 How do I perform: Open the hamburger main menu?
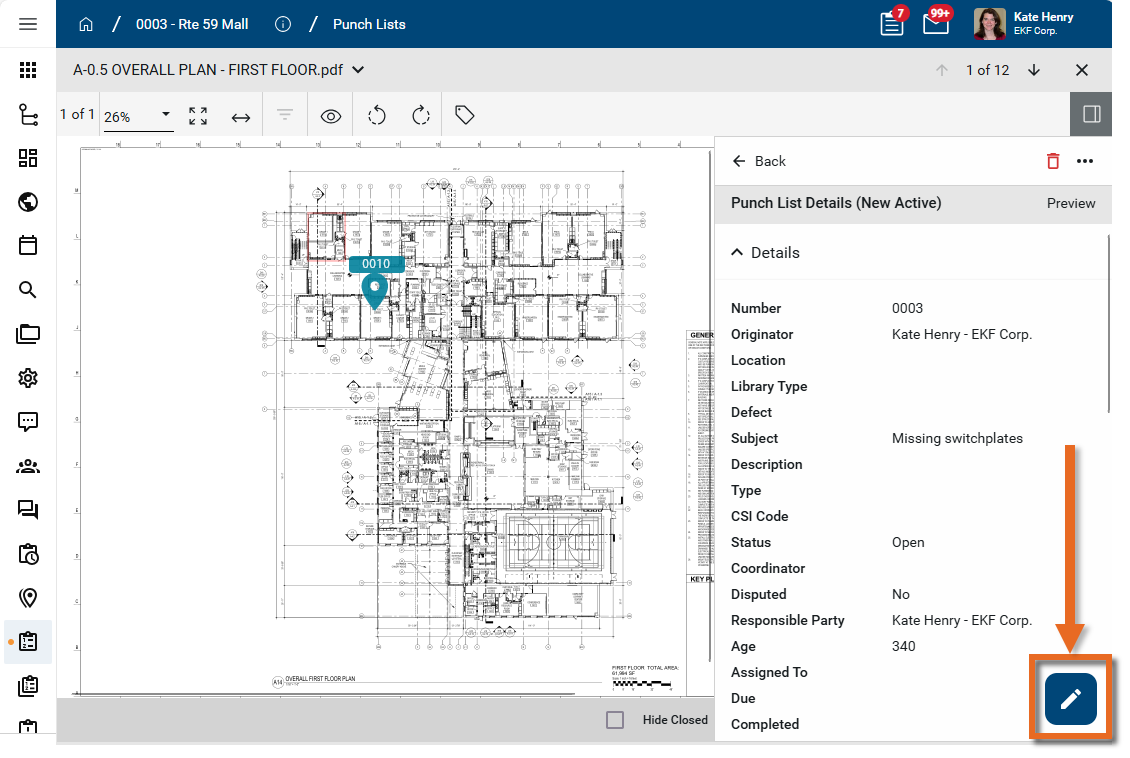[x=28, y=24]
